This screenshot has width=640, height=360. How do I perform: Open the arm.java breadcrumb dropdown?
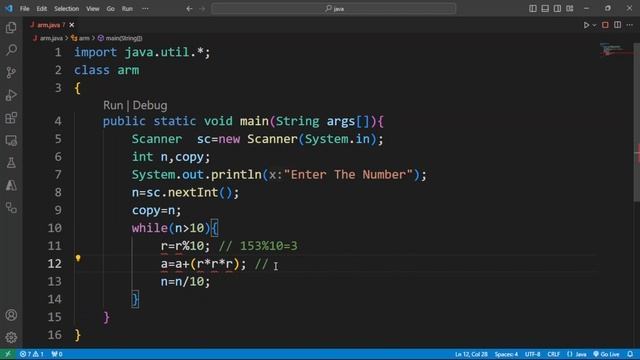48,38
